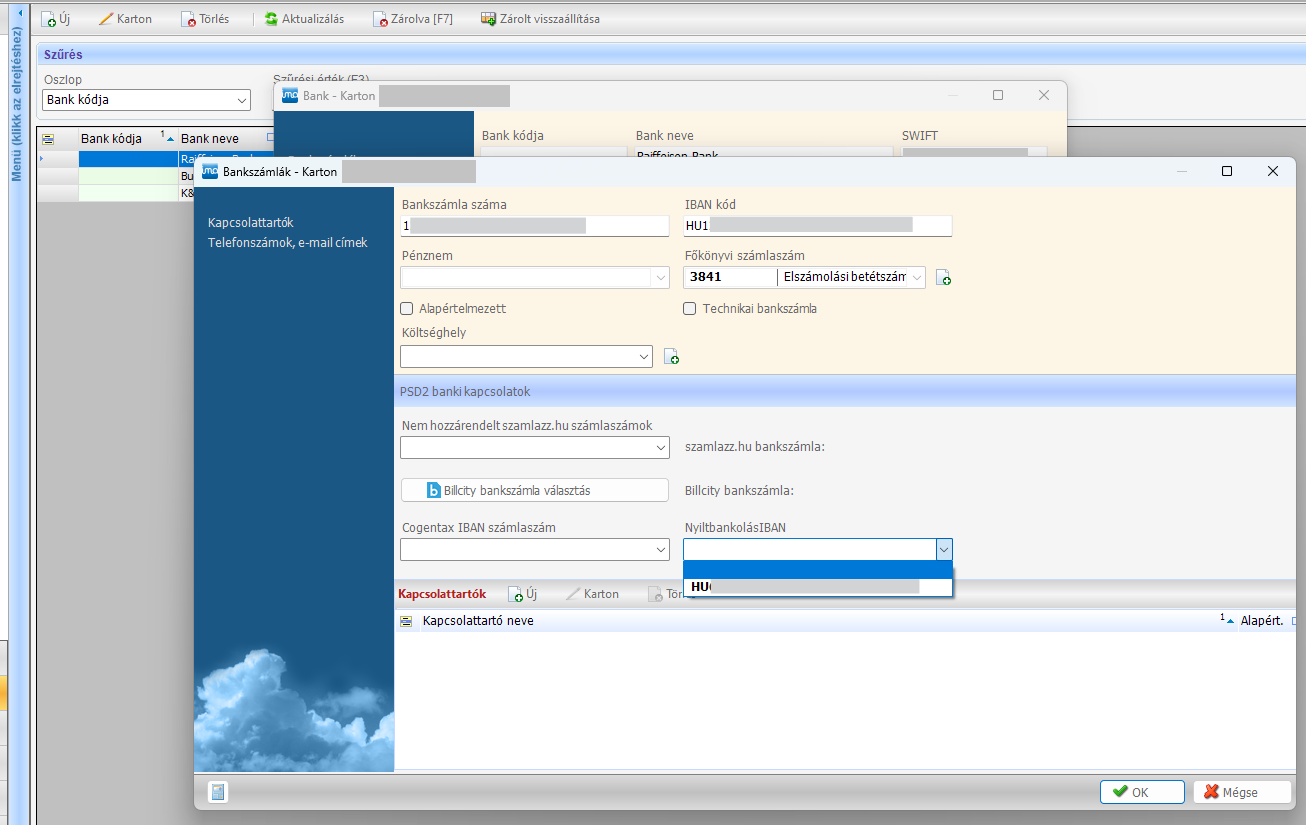This screenshot has width=1306, height=825.
Task: Add new Költséghely via plus icon
Action: [x=671, y=357]
